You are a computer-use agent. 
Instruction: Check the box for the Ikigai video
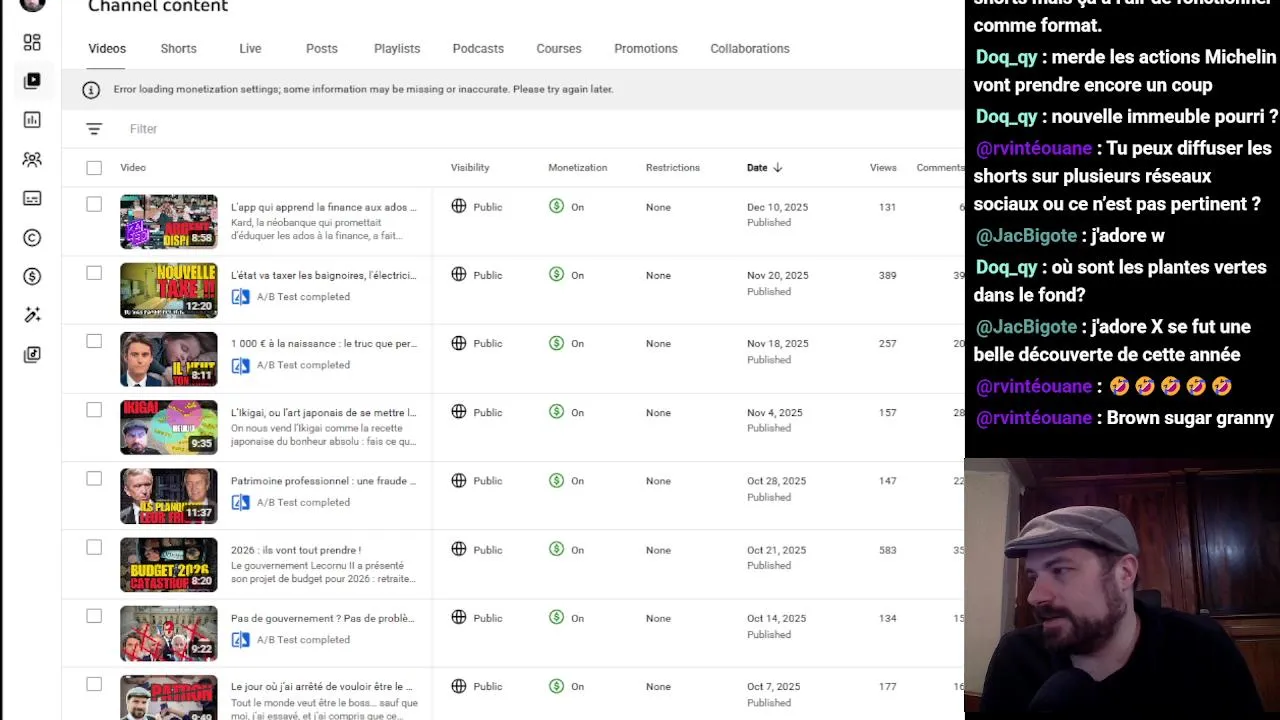click(x=94, y=410)
